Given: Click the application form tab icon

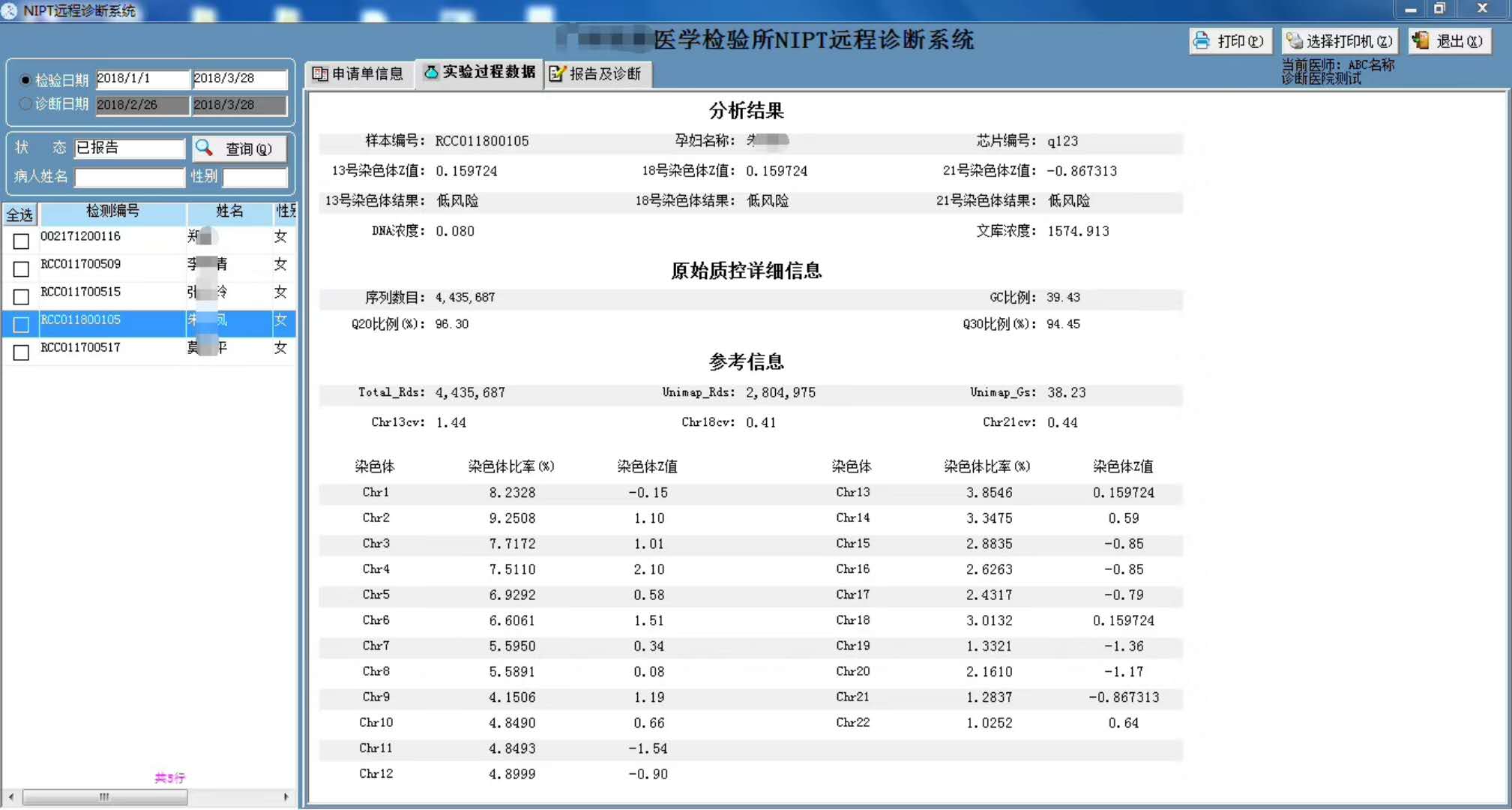Looking at the screenshot, I should 320,73.
